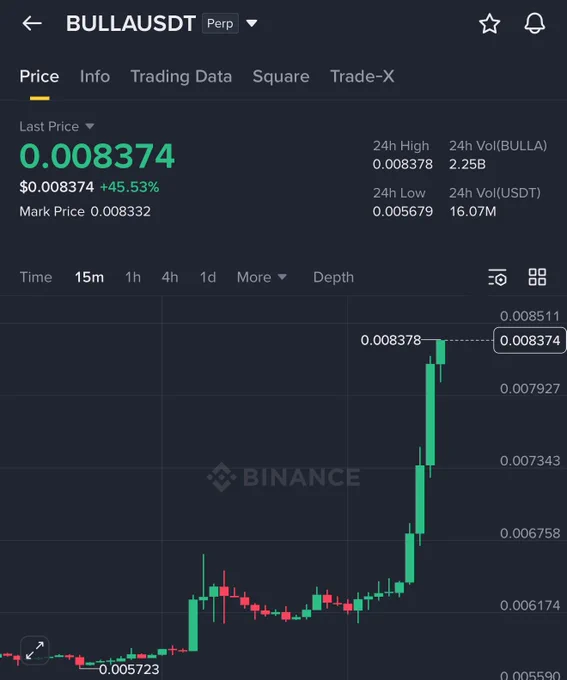Open the Square tab
Screen dimensions: 567x680
click(281, 77)
